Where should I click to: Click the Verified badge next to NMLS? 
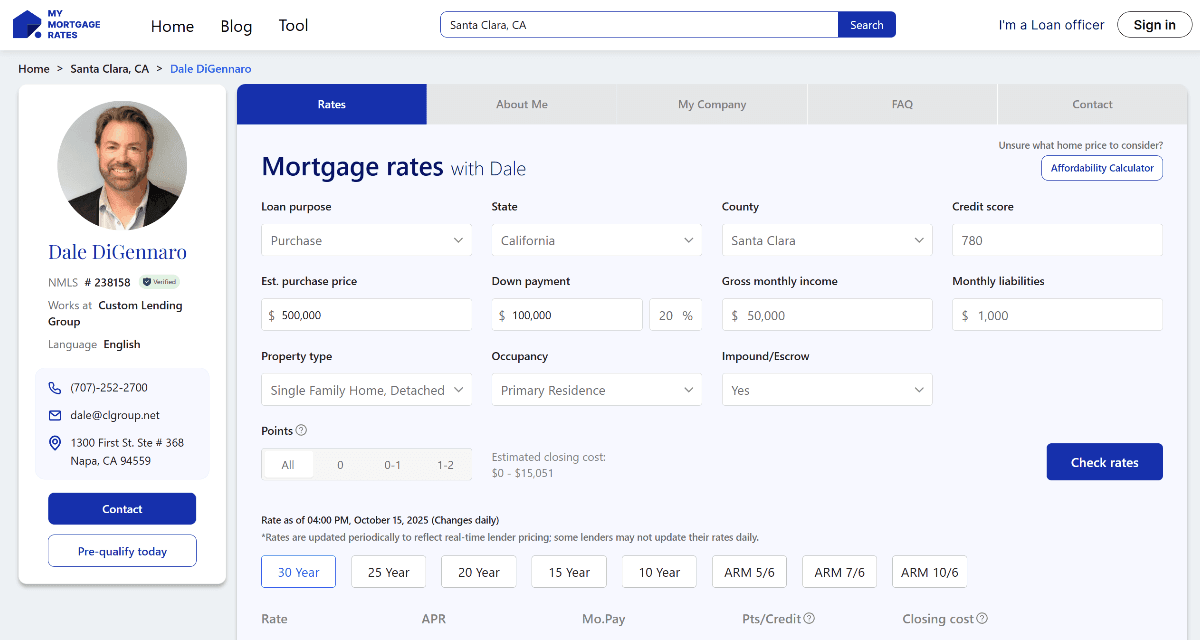(160, 282)
